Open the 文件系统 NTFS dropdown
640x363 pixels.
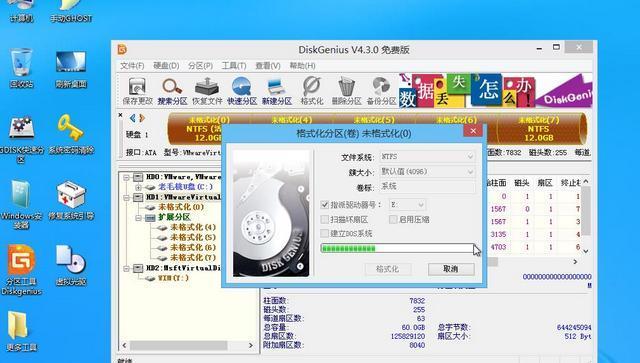[427, 156]
